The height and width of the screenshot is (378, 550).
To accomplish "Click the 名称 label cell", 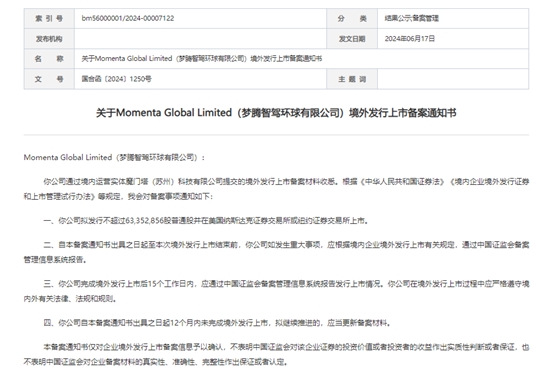I will click(x=49, y=59).
